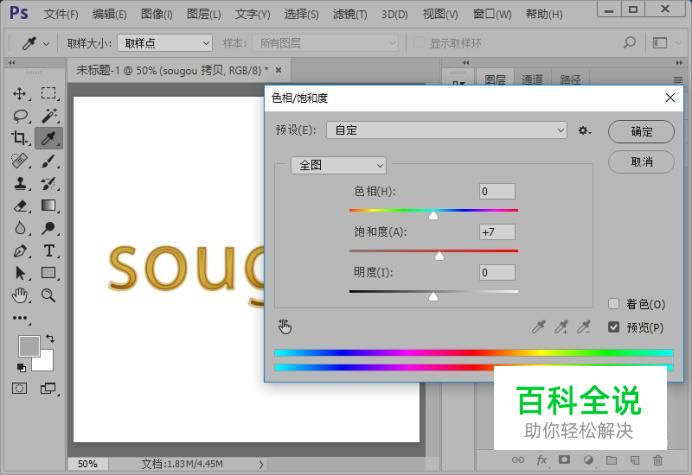Reset default foreground and background colors

21,367
